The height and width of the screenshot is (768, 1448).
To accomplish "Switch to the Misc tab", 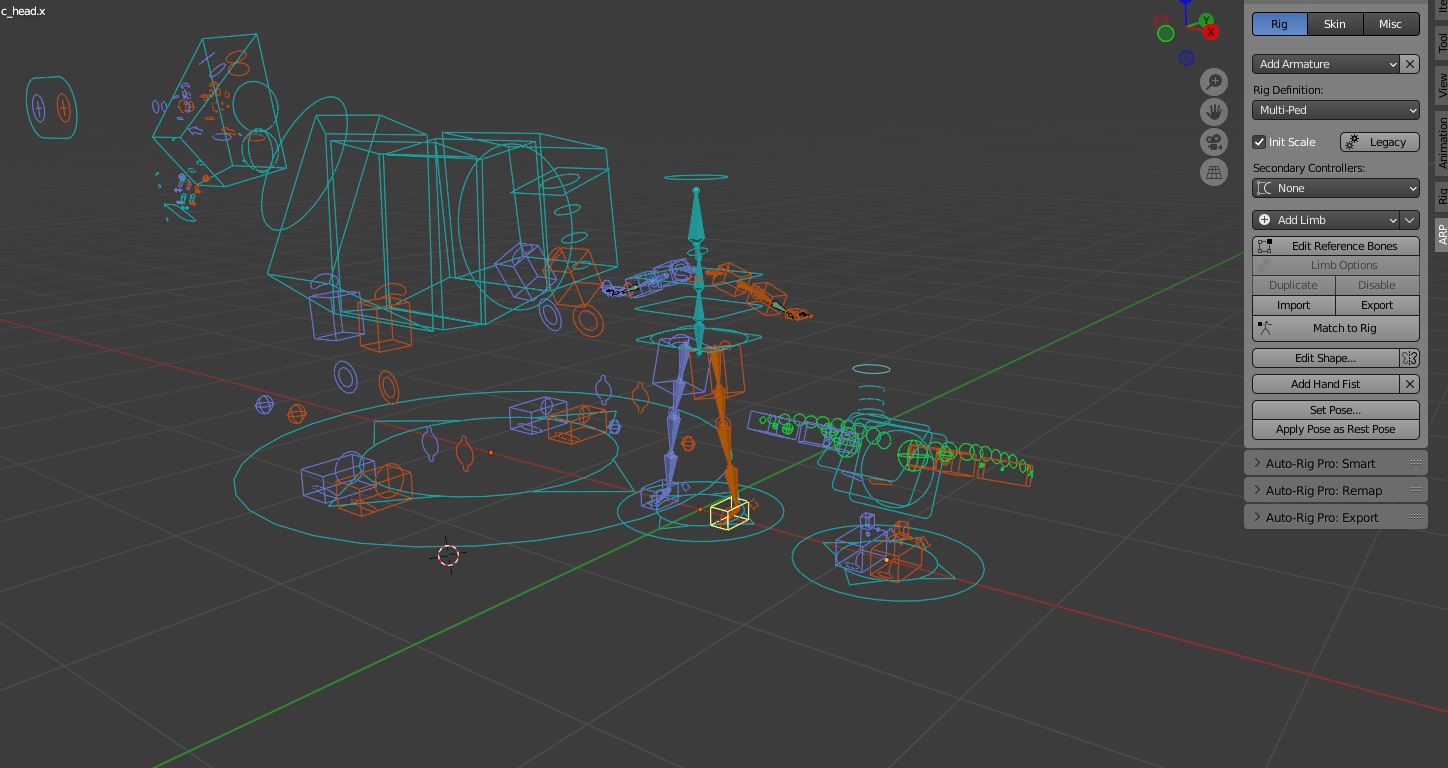I will coord(1391,24).
